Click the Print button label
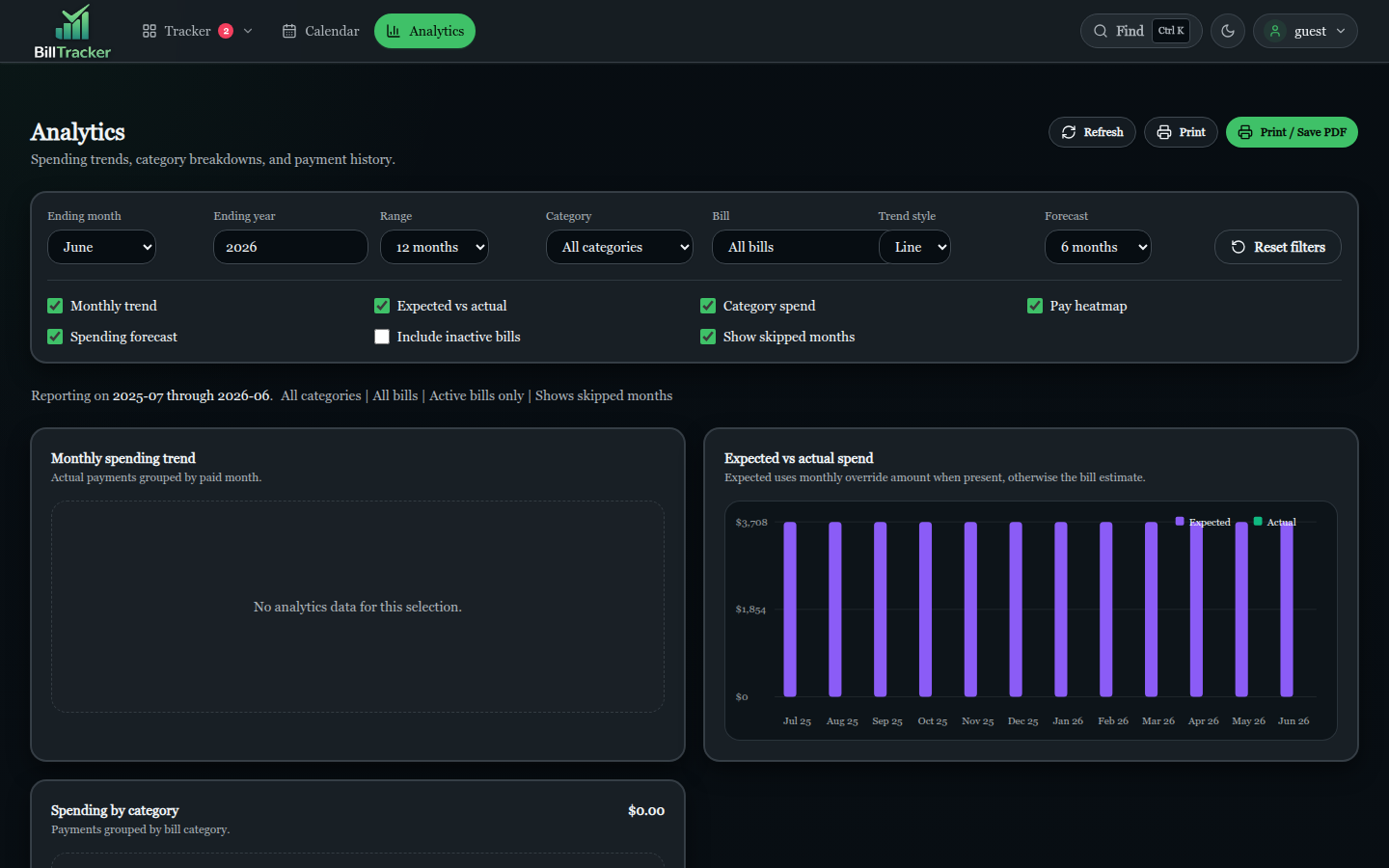Image resolution: width=1389 pixels, height=868 pixels. 1192,132
